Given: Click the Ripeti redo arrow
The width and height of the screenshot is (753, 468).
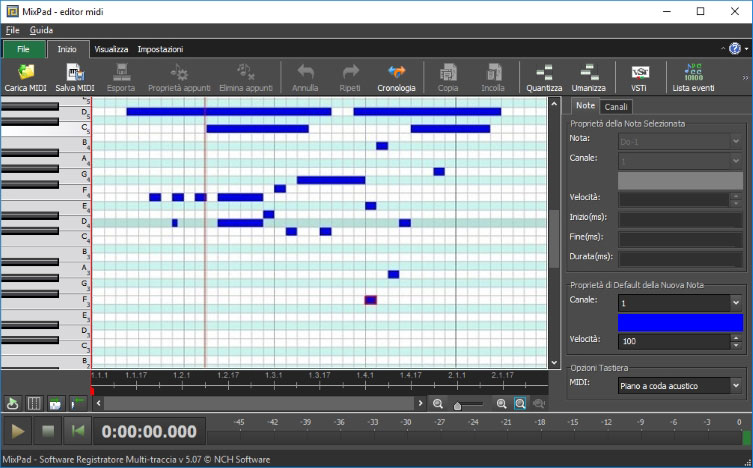Looking at the screenshot, I should [x=350, y=72].
